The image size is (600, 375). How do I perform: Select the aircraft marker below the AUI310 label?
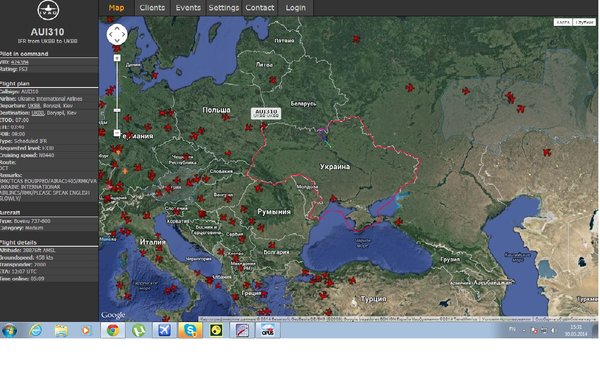(x=264, y=126)
